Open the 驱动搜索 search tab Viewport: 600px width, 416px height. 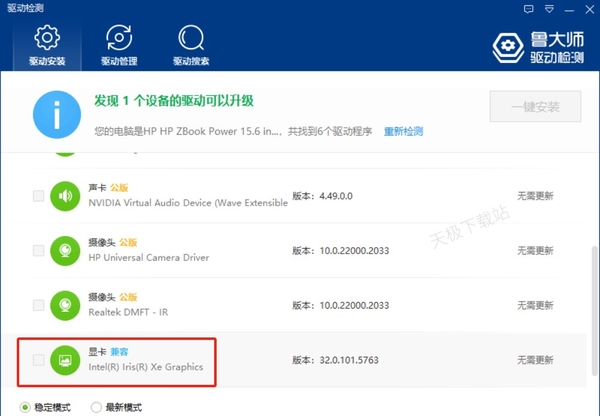(190, 45)
